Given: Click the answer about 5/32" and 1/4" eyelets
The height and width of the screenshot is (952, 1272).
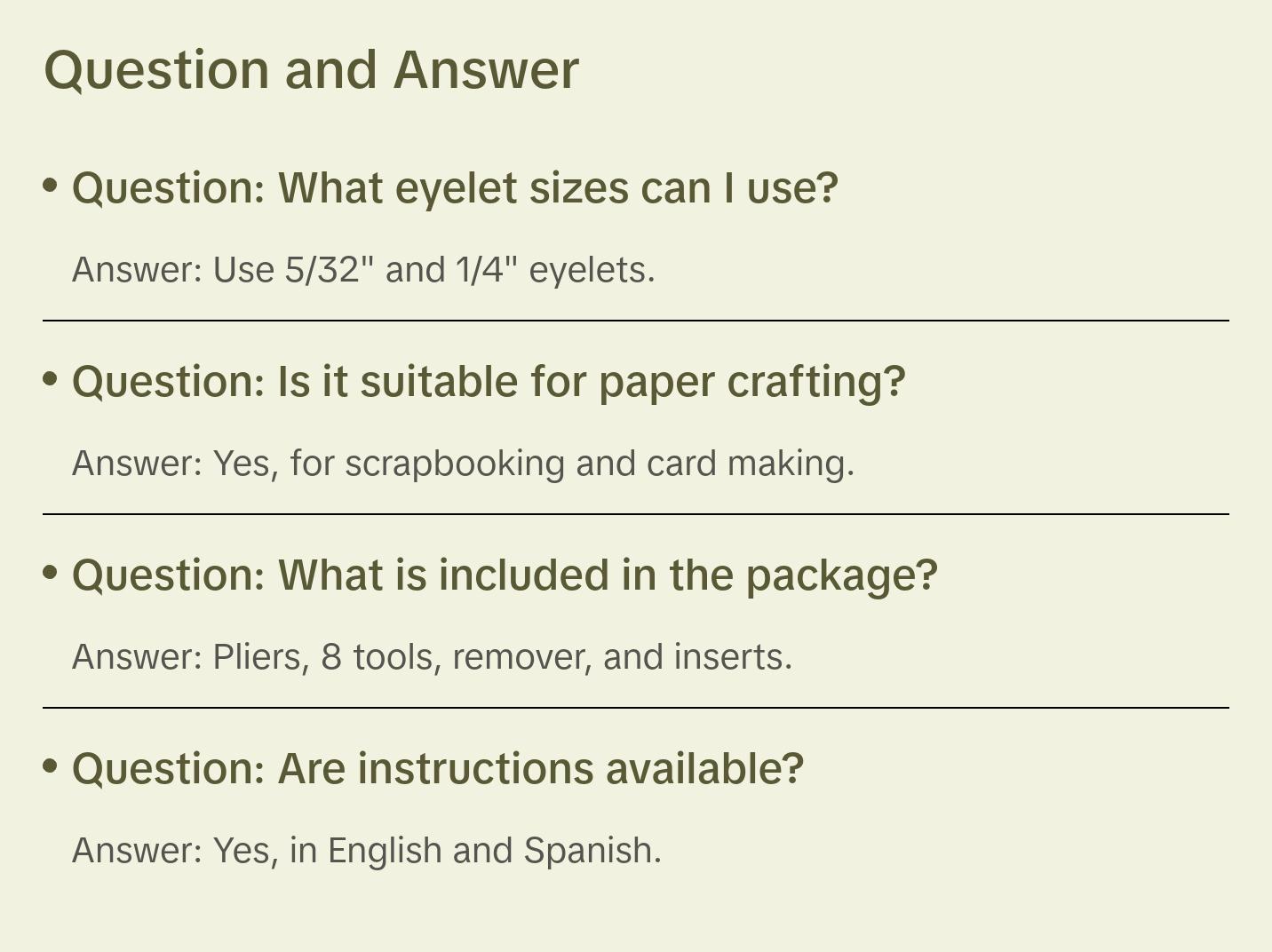Looking at the screenshot, I should (x=363, y=270).
